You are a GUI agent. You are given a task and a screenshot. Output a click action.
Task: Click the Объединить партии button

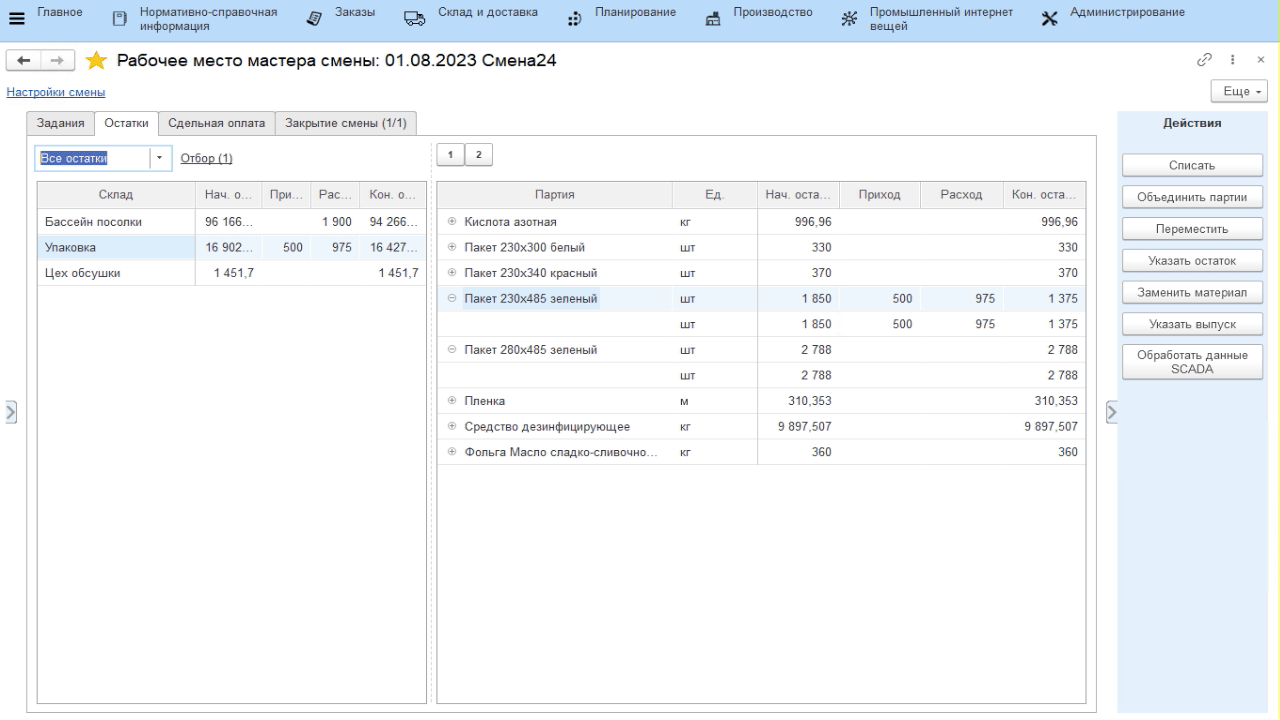click(1192, 197)
